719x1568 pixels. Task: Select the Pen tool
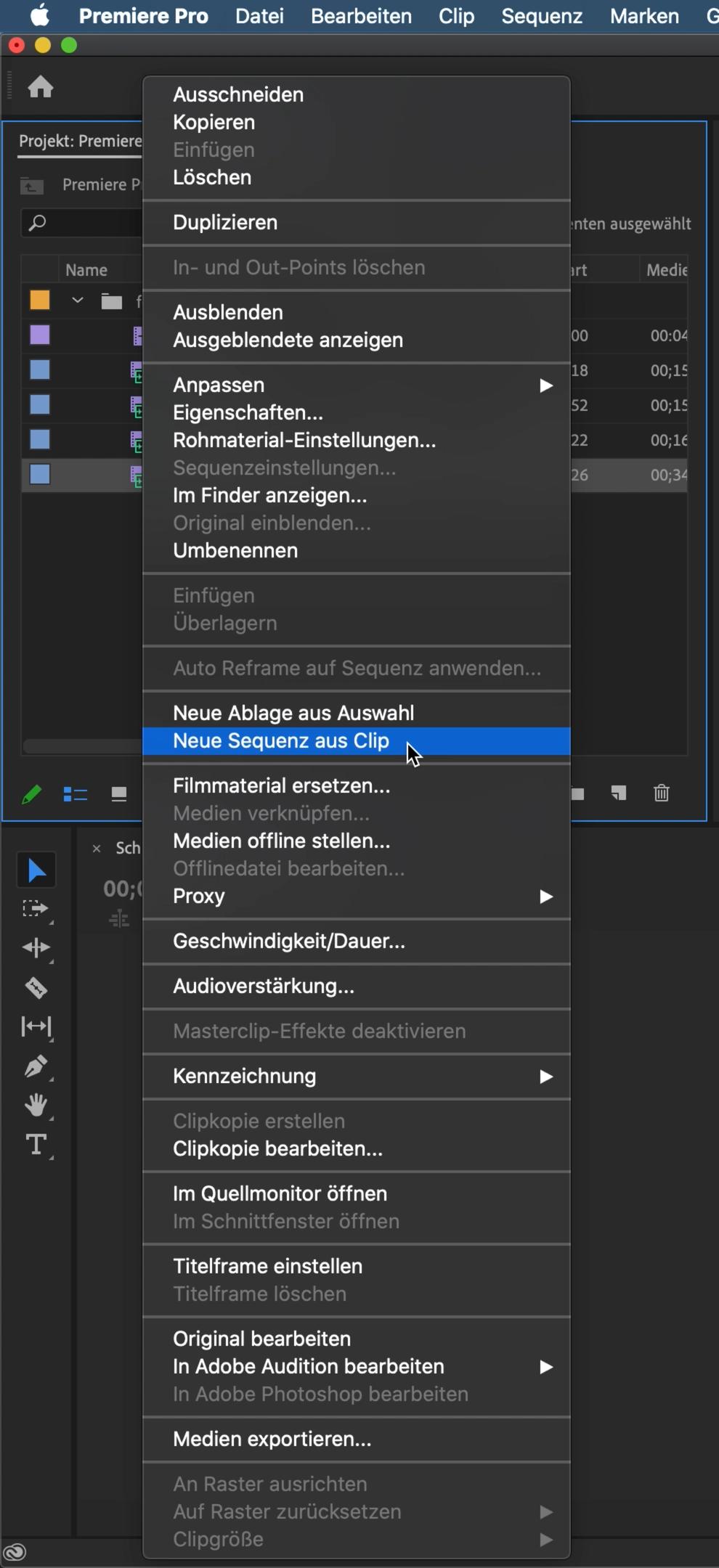point(36,1066)
